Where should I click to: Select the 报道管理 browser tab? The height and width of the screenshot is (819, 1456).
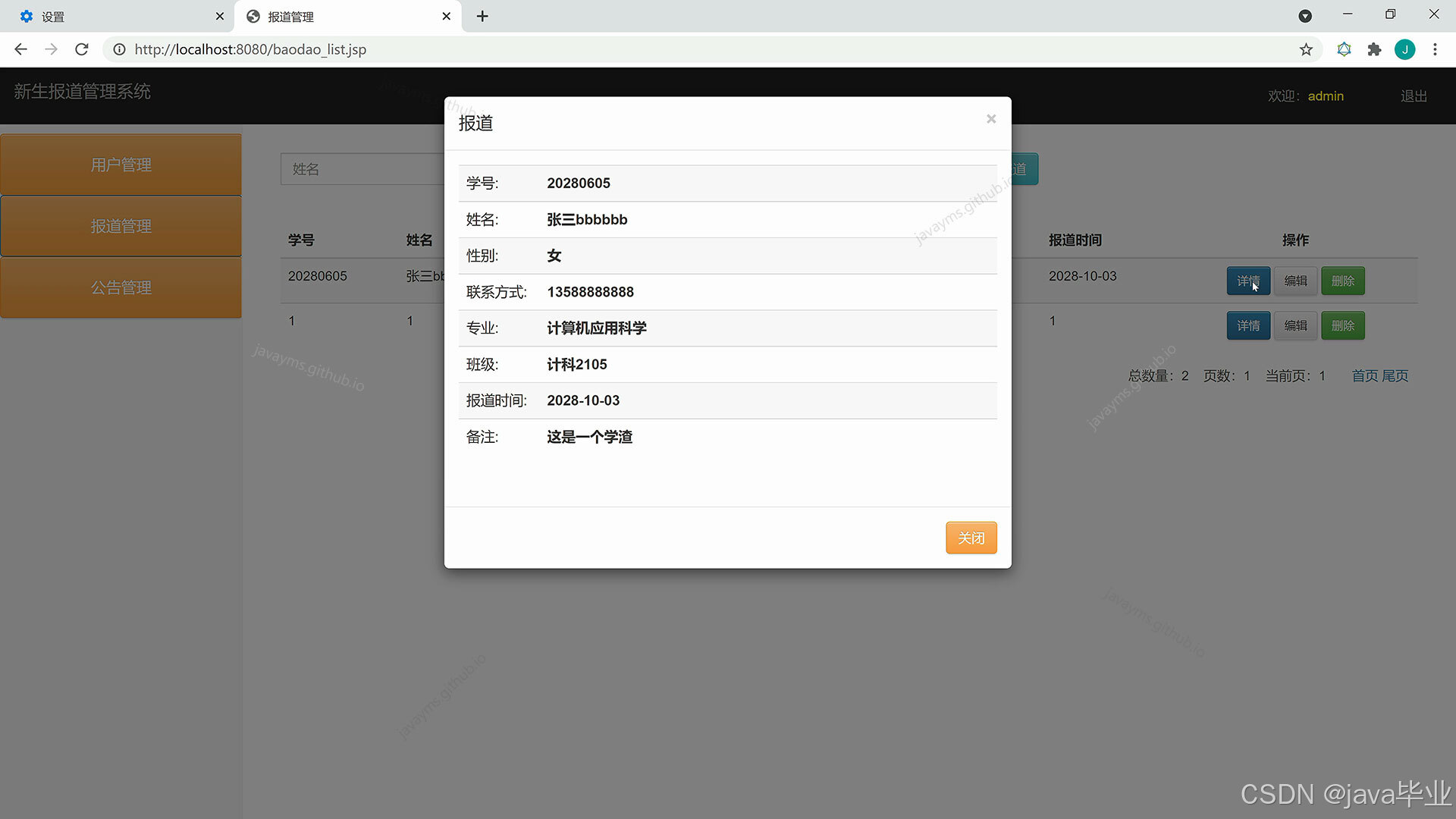tap(347, 16)
